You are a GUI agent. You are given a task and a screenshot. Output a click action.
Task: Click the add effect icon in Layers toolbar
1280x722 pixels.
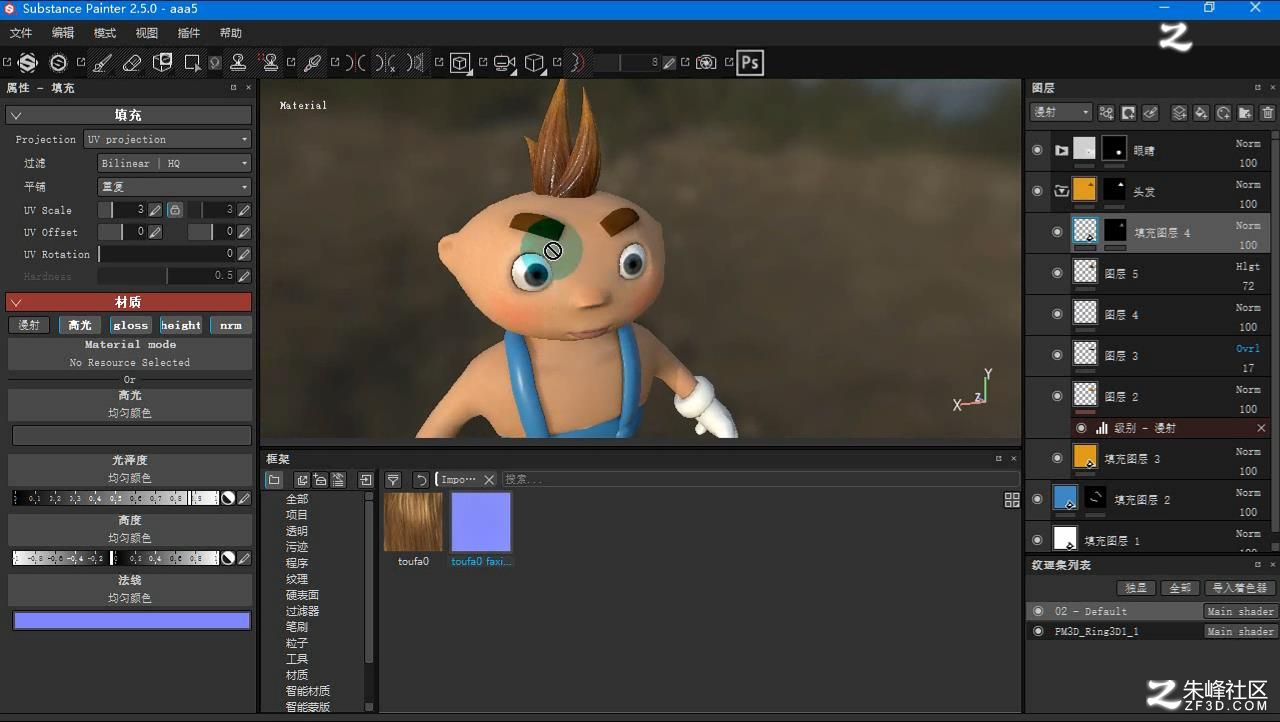(1106, 113)
